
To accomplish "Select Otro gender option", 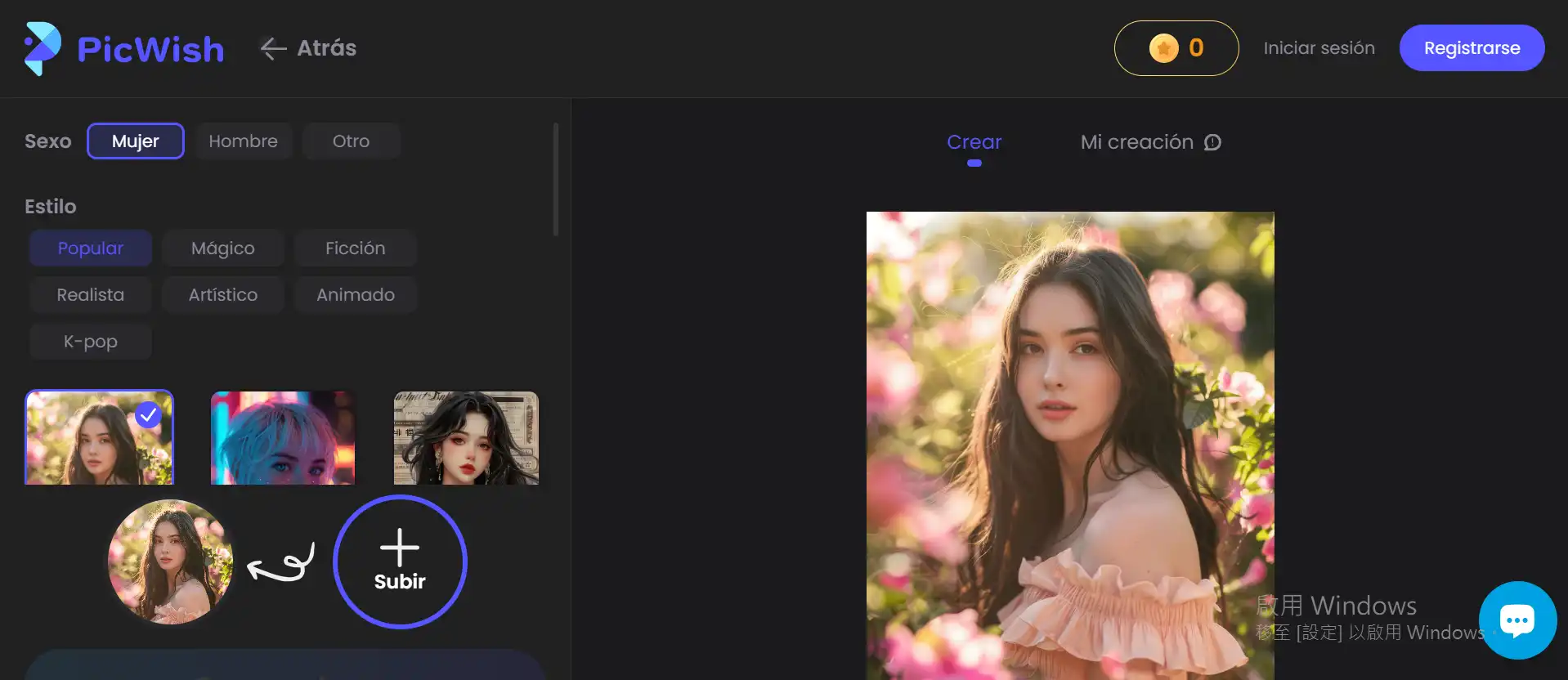I will pos(351,141).
